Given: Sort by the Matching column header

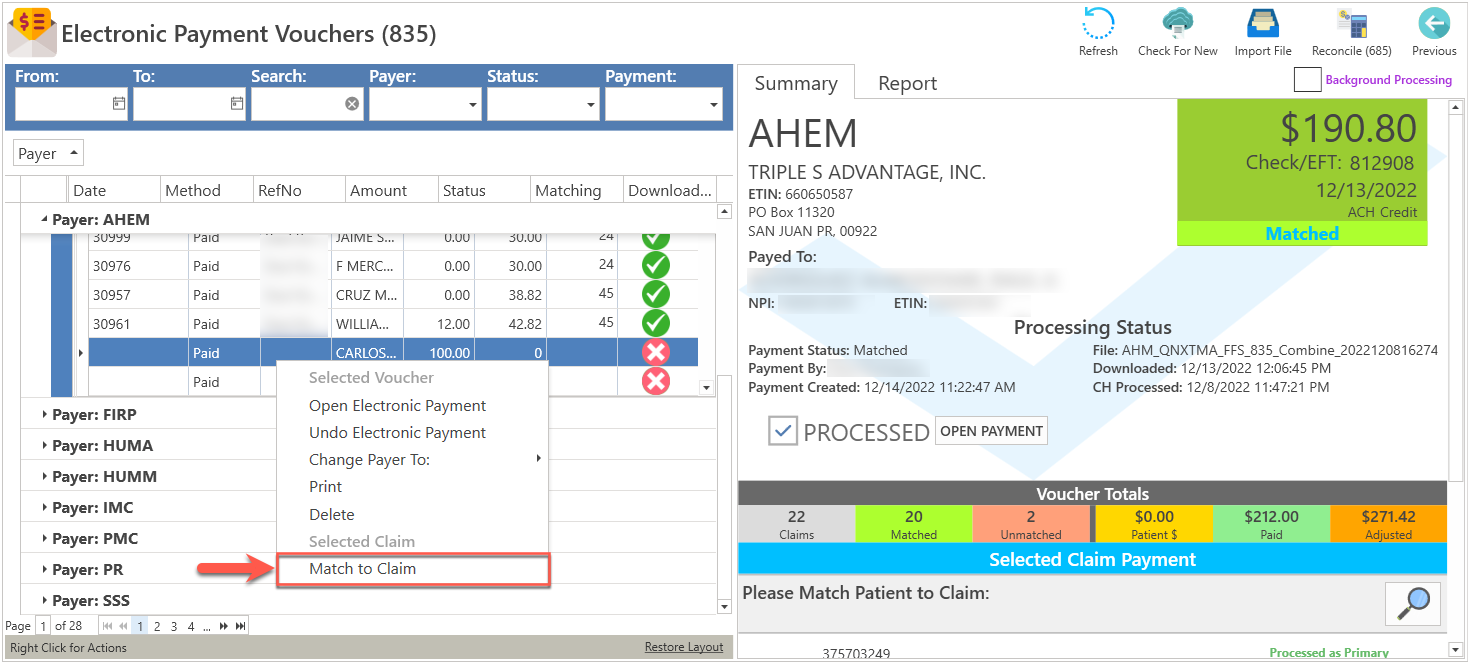Looking at the screenshot, I should click(577, 190).
